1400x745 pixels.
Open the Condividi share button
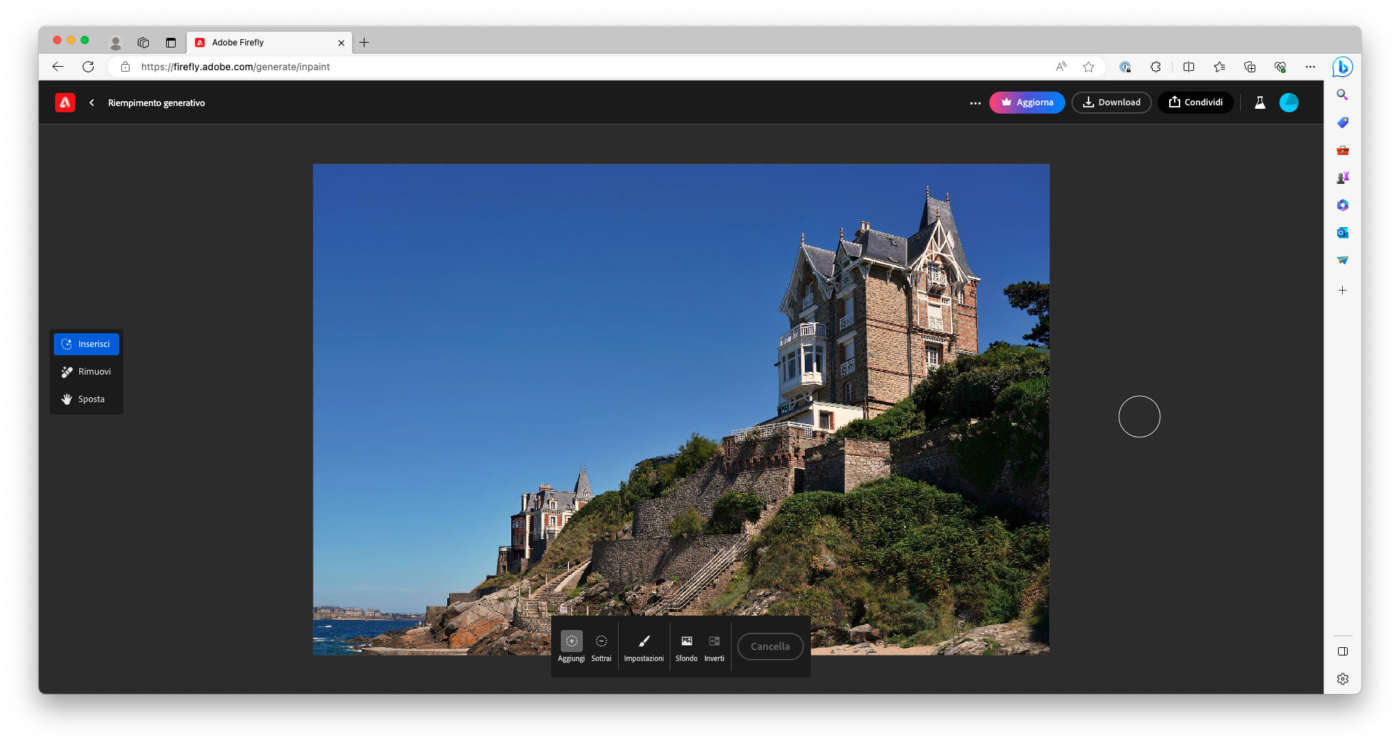pos(1195,102)
